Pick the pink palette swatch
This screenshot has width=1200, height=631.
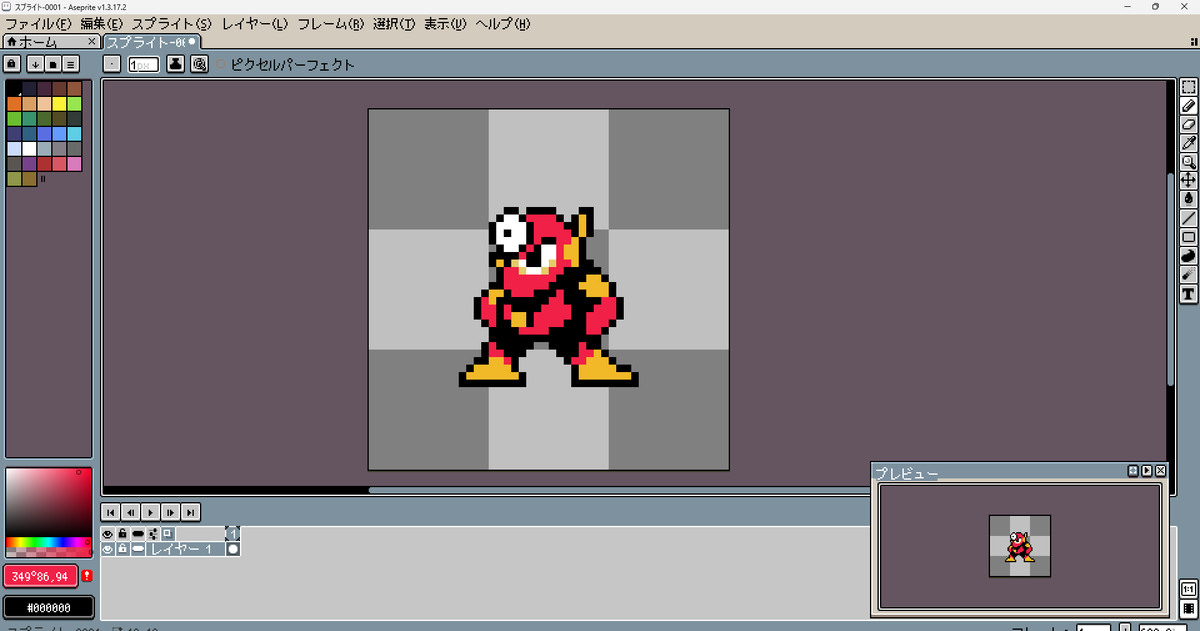click(74, 163)
